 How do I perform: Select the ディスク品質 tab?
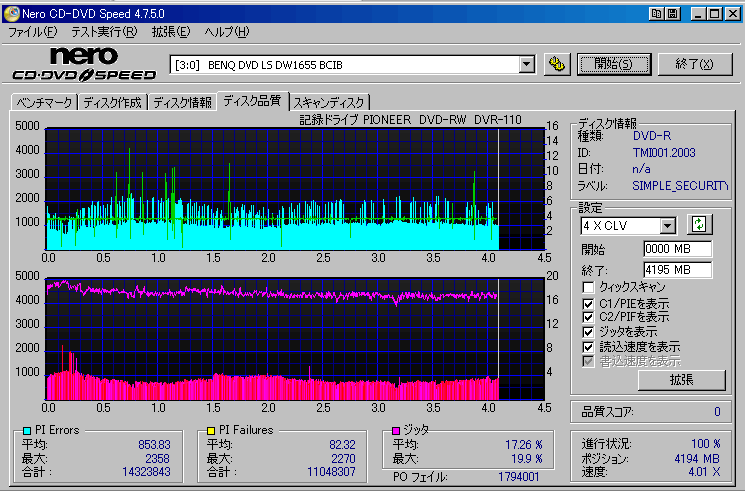point(252,100)
